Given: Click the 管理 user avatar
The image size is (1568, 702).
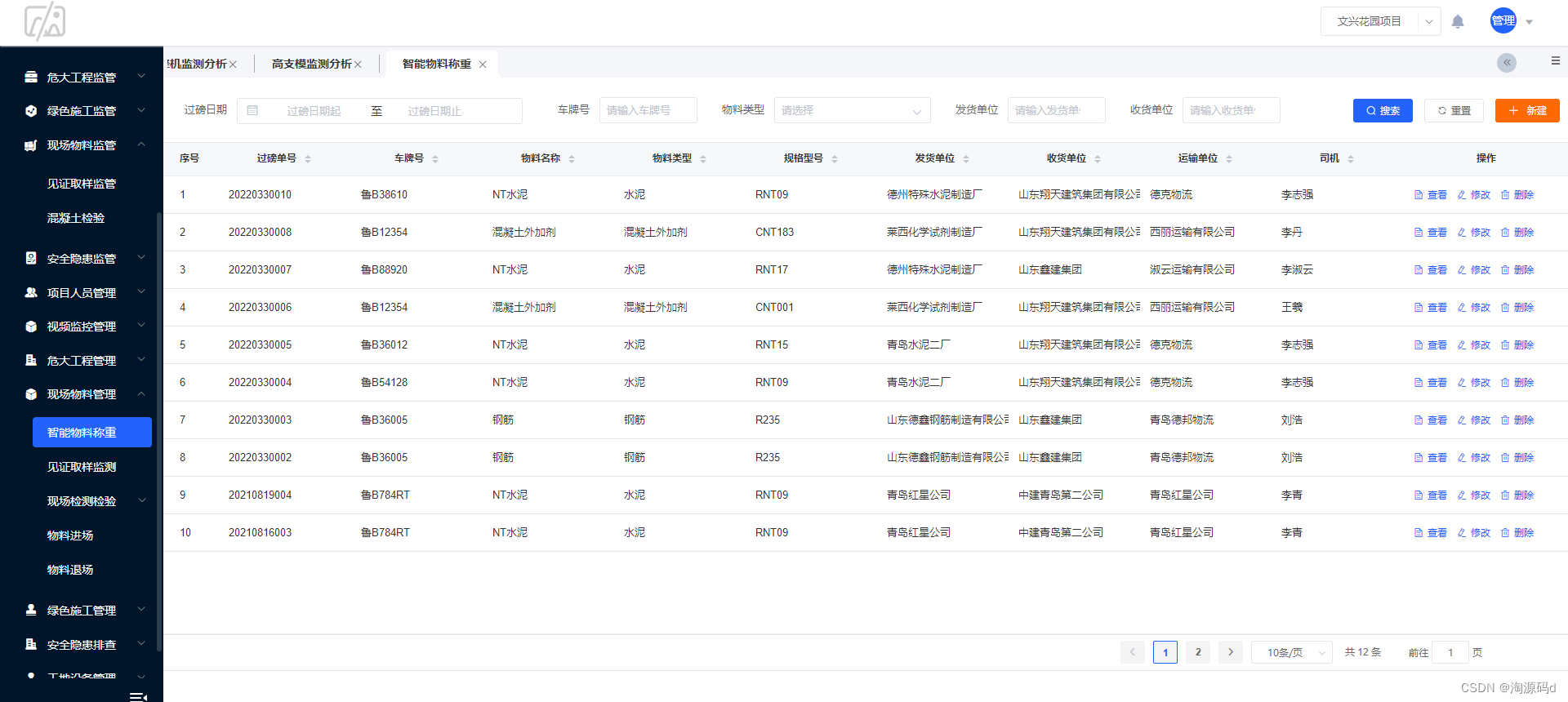Looking at the screenshot, I should (x=1503, y=21).
